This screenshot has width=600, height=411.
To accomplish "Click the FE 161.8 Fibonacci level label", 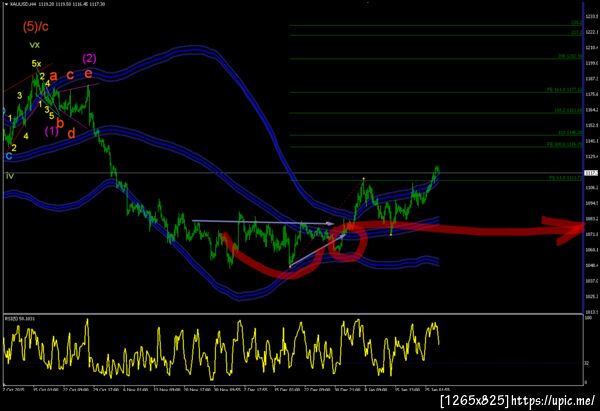I will 565,90.
